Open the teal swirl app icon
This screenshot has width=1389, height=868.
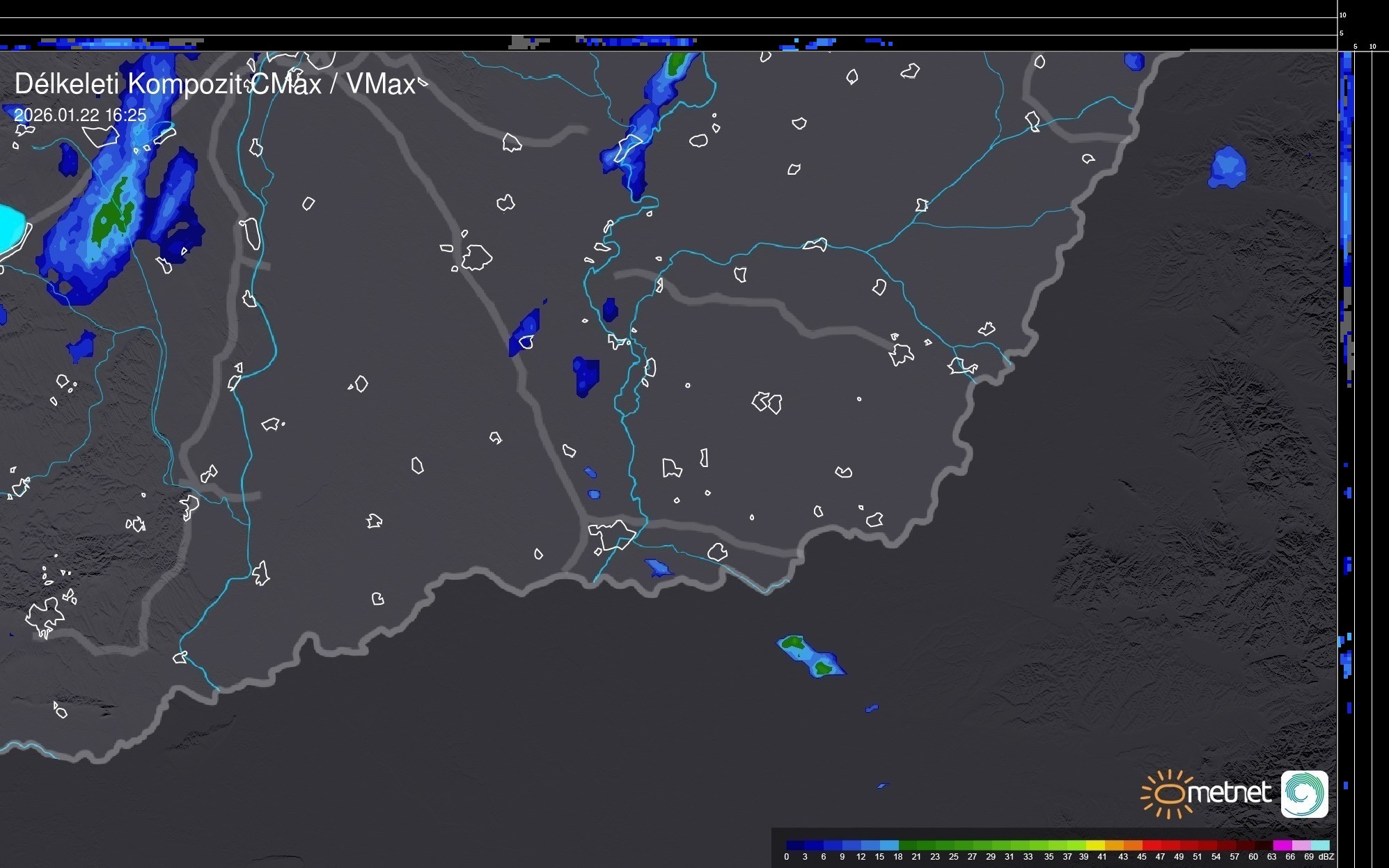[1304, 794]
